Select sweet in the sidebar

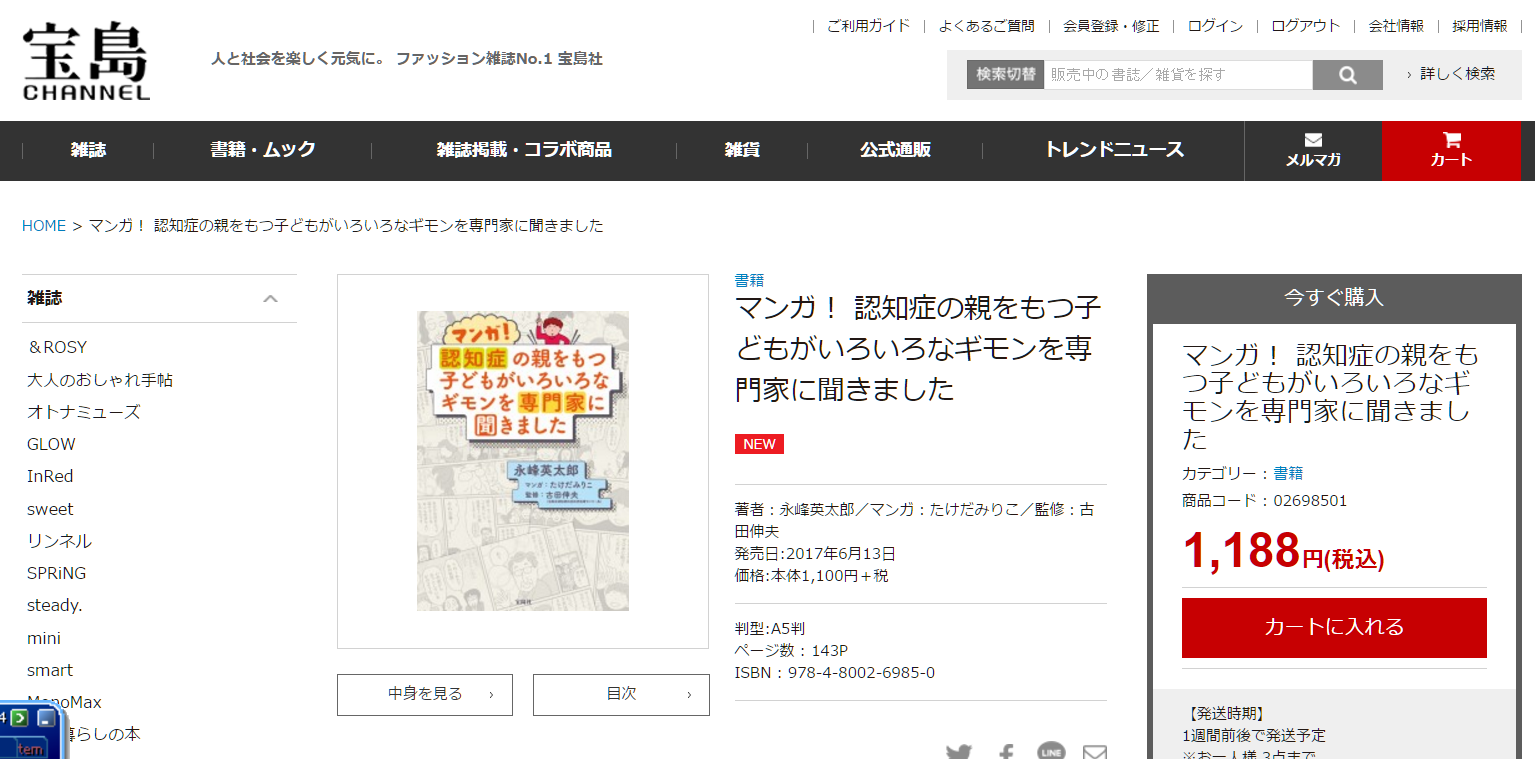[x=50, y=509]
